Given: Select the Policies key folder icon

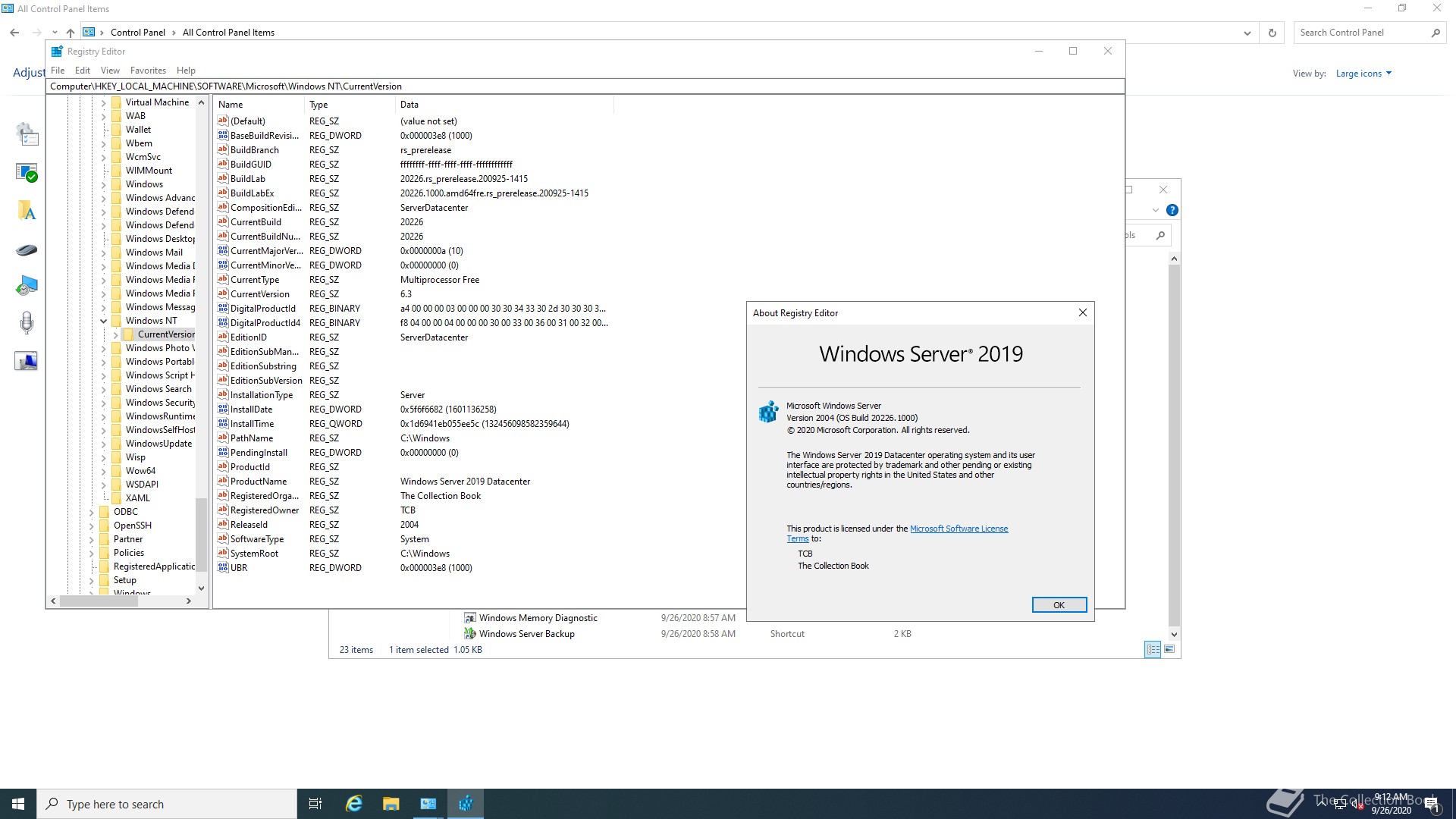Looking at the screenshot, I should (x=104, y=553).
